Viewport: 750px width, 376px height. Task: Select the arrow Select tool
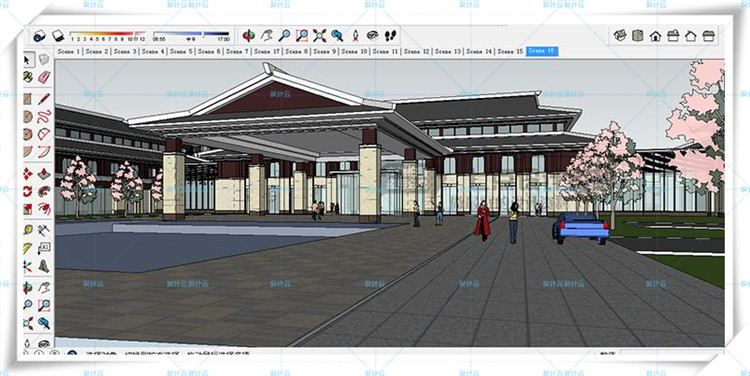tap(28, 60)
